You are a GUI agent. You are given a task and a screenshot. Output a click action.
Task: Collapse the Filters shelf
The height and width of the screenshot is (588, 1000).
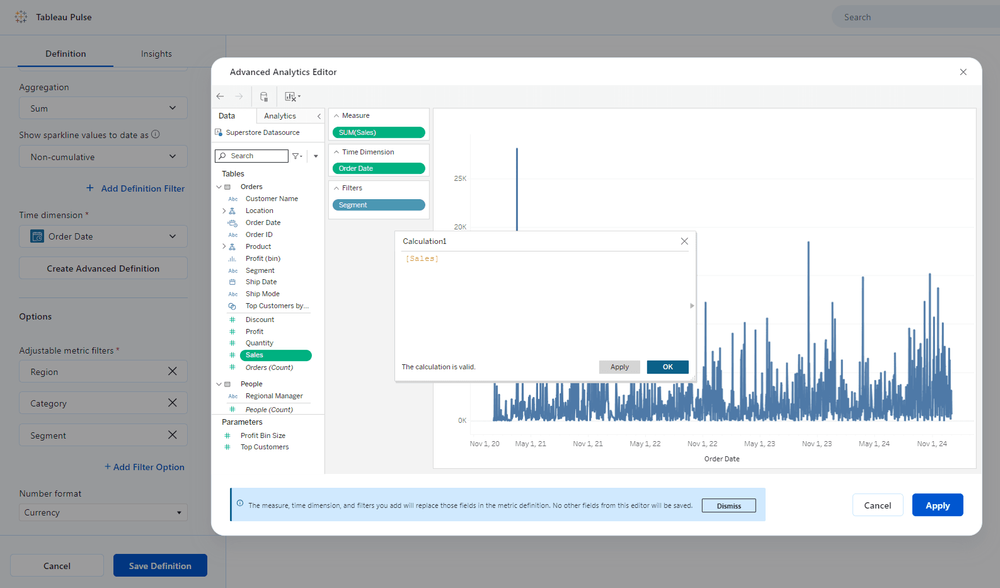(337, 188)
